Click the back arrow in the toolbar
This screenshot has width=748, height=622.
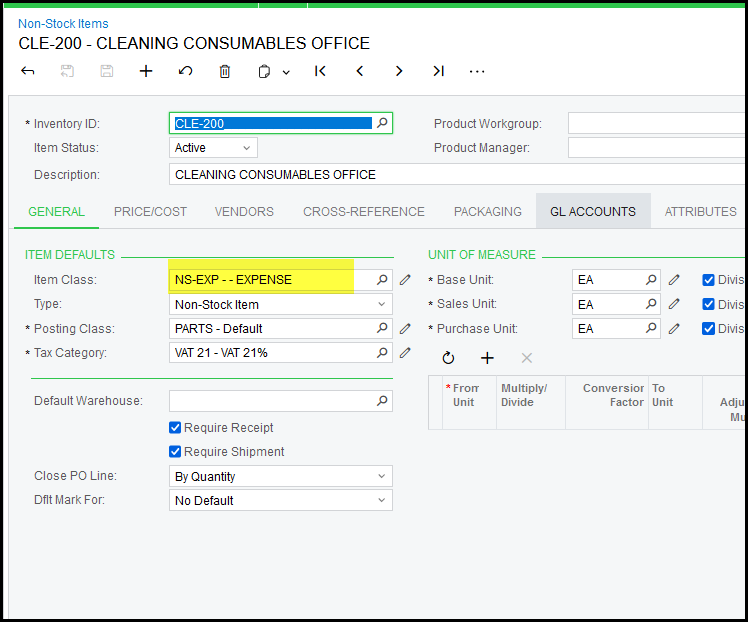pos(28,71)
